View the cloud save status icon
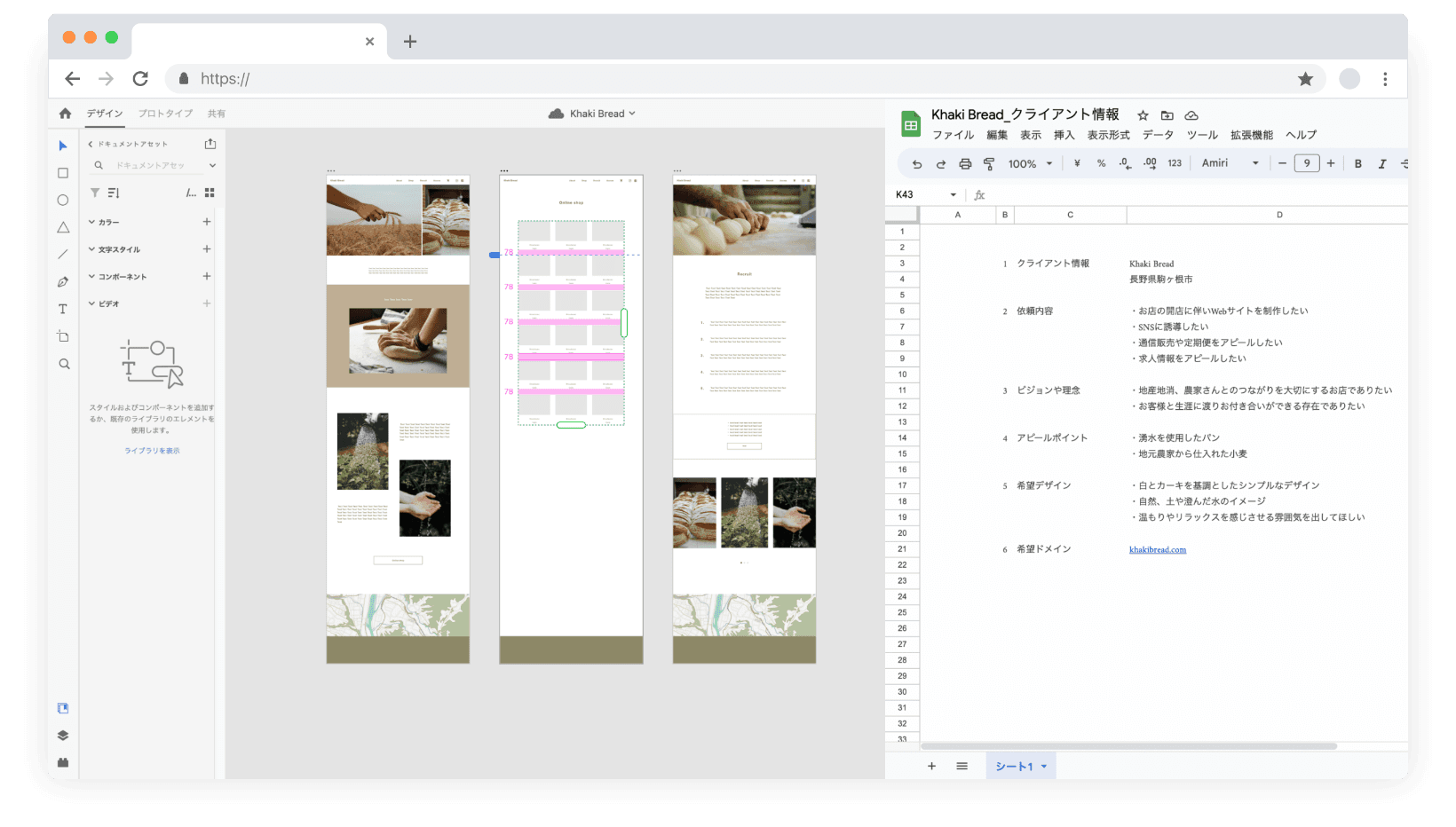 point(1191,115)
